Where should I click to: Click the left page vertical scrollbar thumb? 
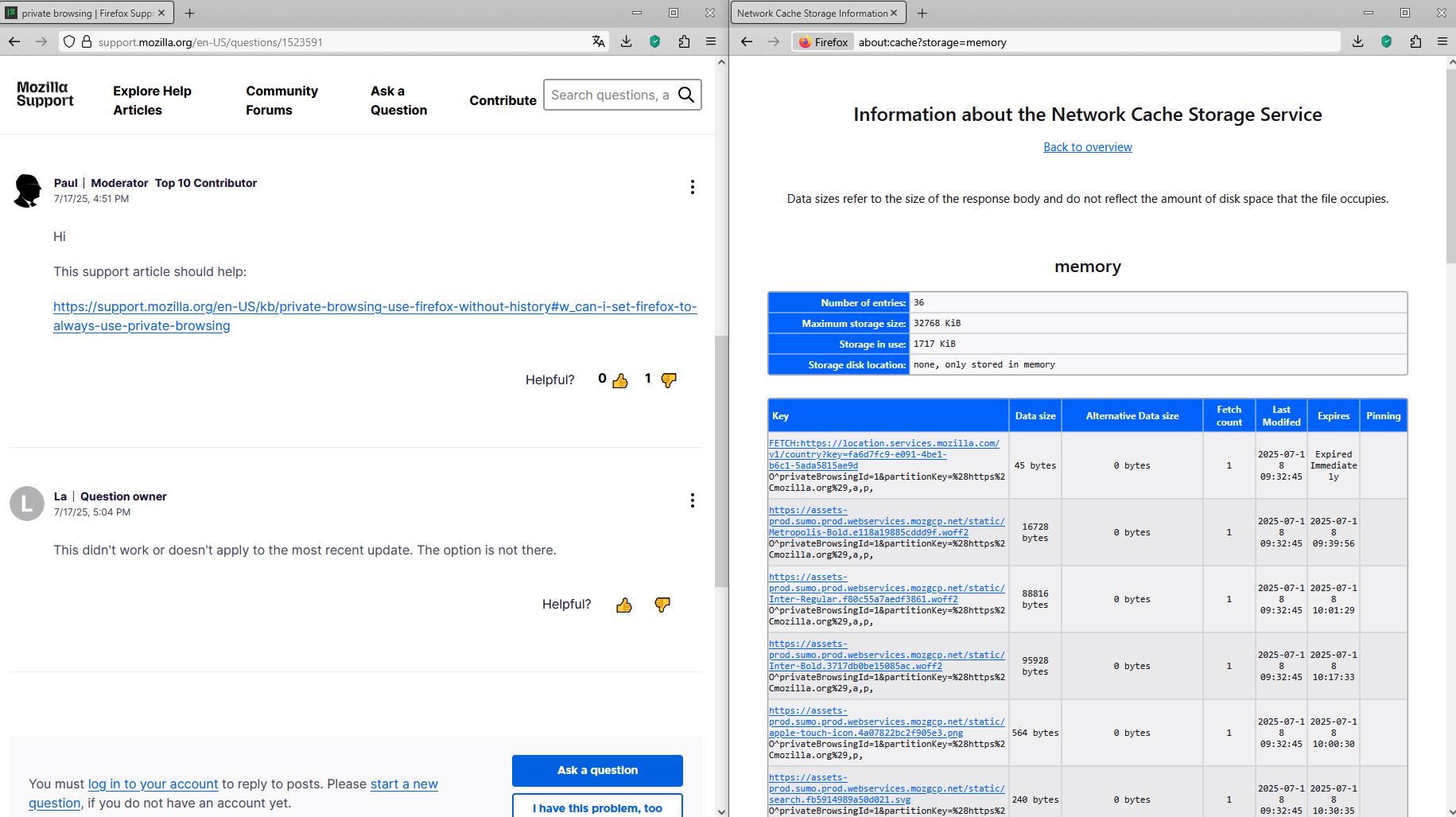(x=721, y=461)
